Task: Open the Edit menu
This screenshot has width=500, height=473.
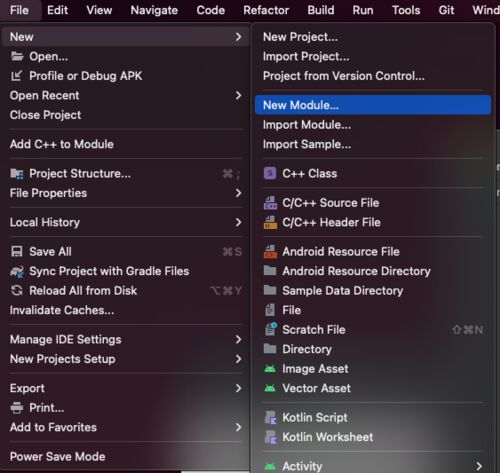Action: coord(57,10)
